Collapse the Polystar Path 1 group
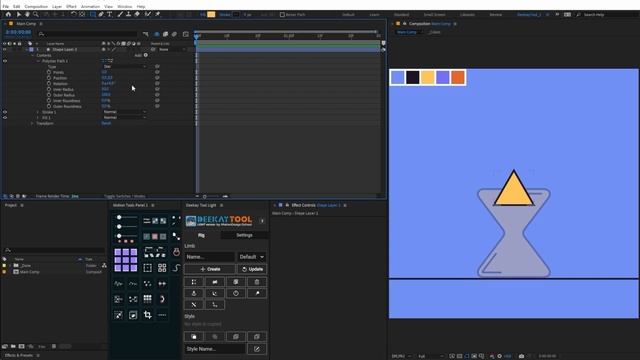The width and height of the screenshot is (640, 360). (x=38, y=61)
